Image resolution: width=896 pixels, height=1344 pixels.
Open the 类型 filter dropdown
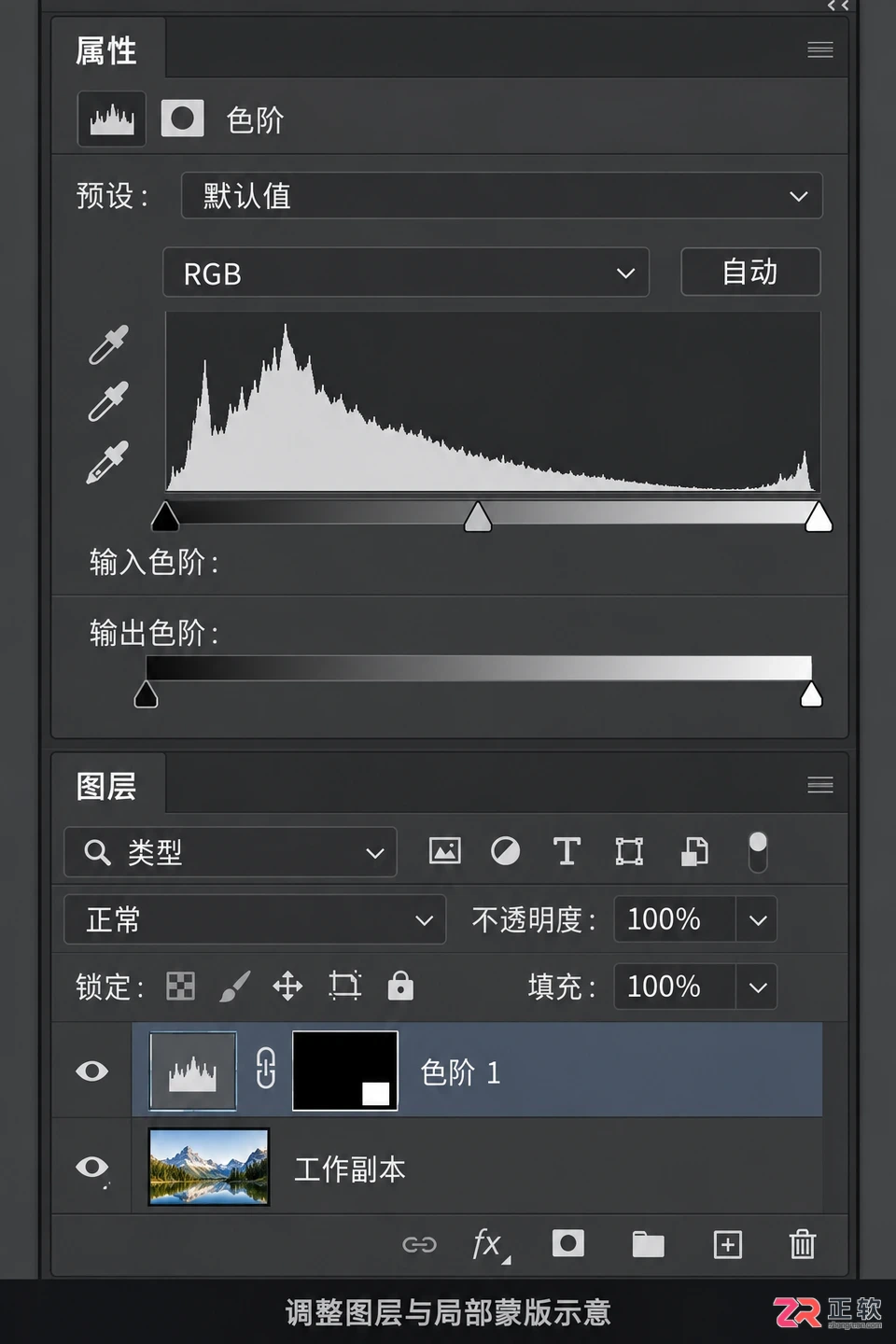point(231,852)
